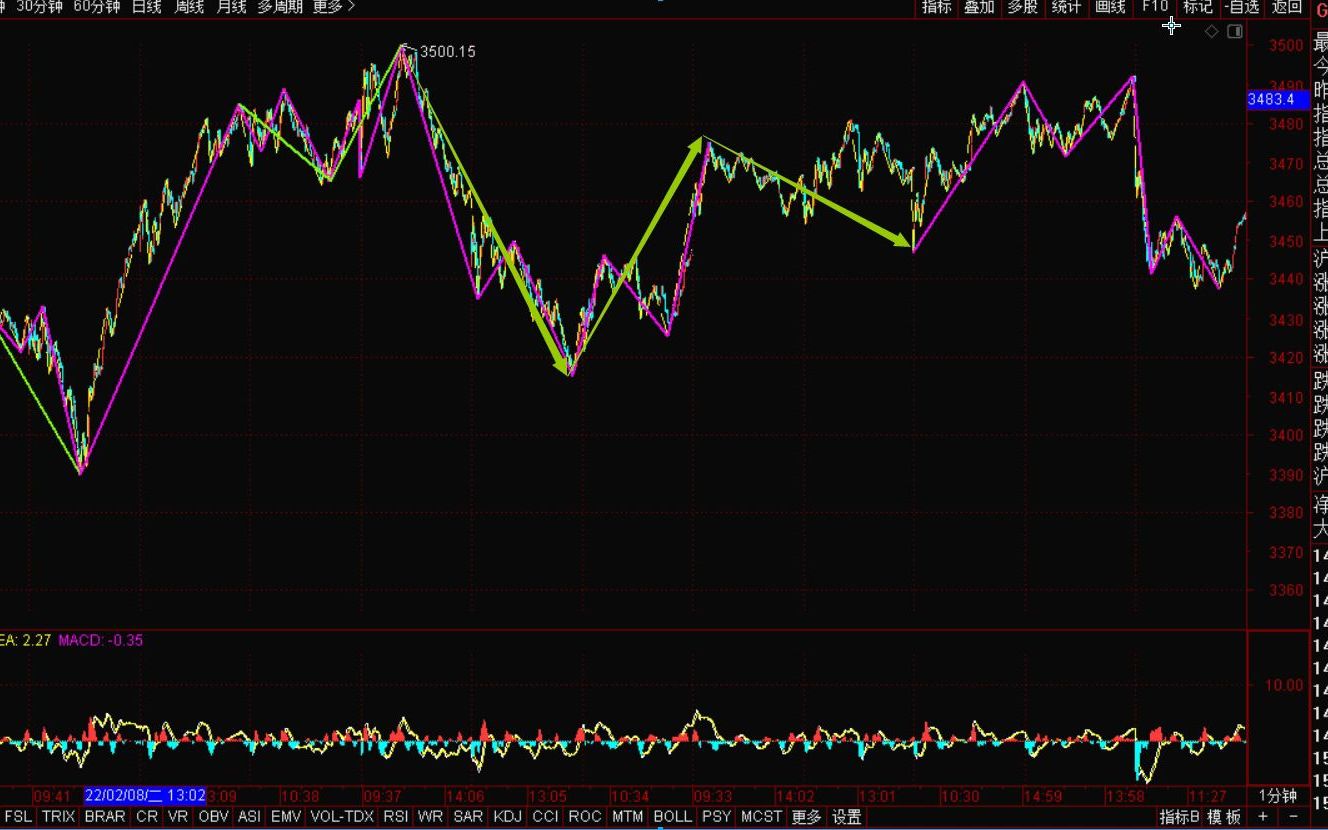This screenshot has height=830, width=1328.
Task: Select the 月线 monthly chart tab
Action: pyautogui.click(x=231, y=7)
